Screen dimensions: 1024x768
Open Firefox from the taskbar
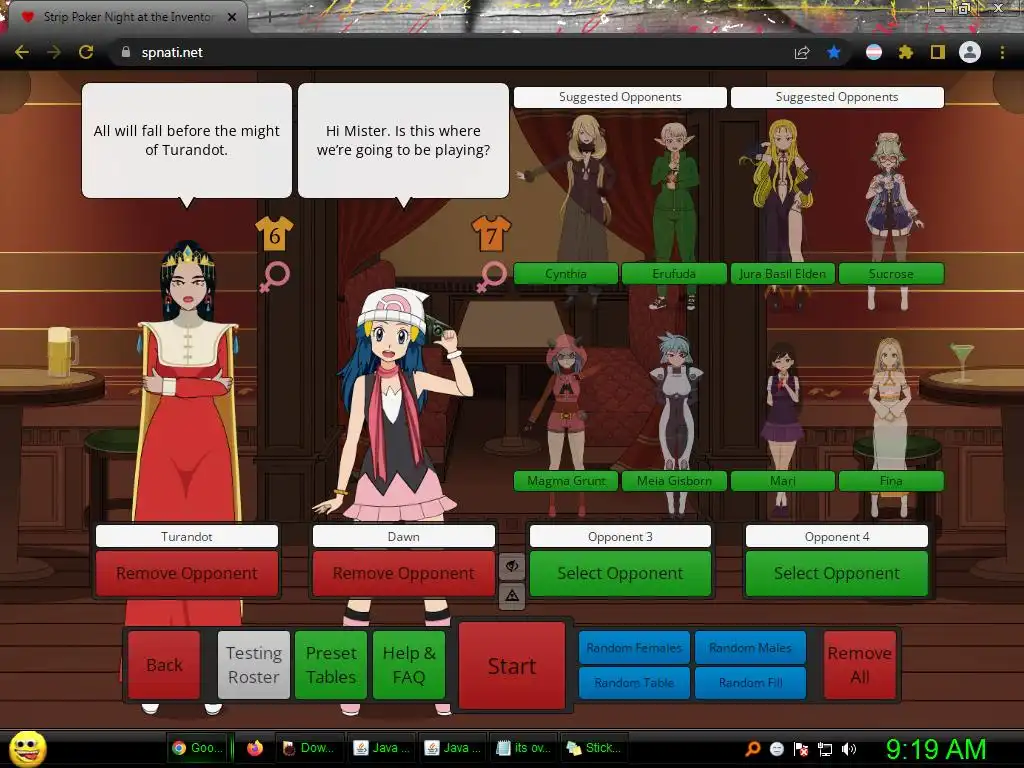[x=255, y=748]
